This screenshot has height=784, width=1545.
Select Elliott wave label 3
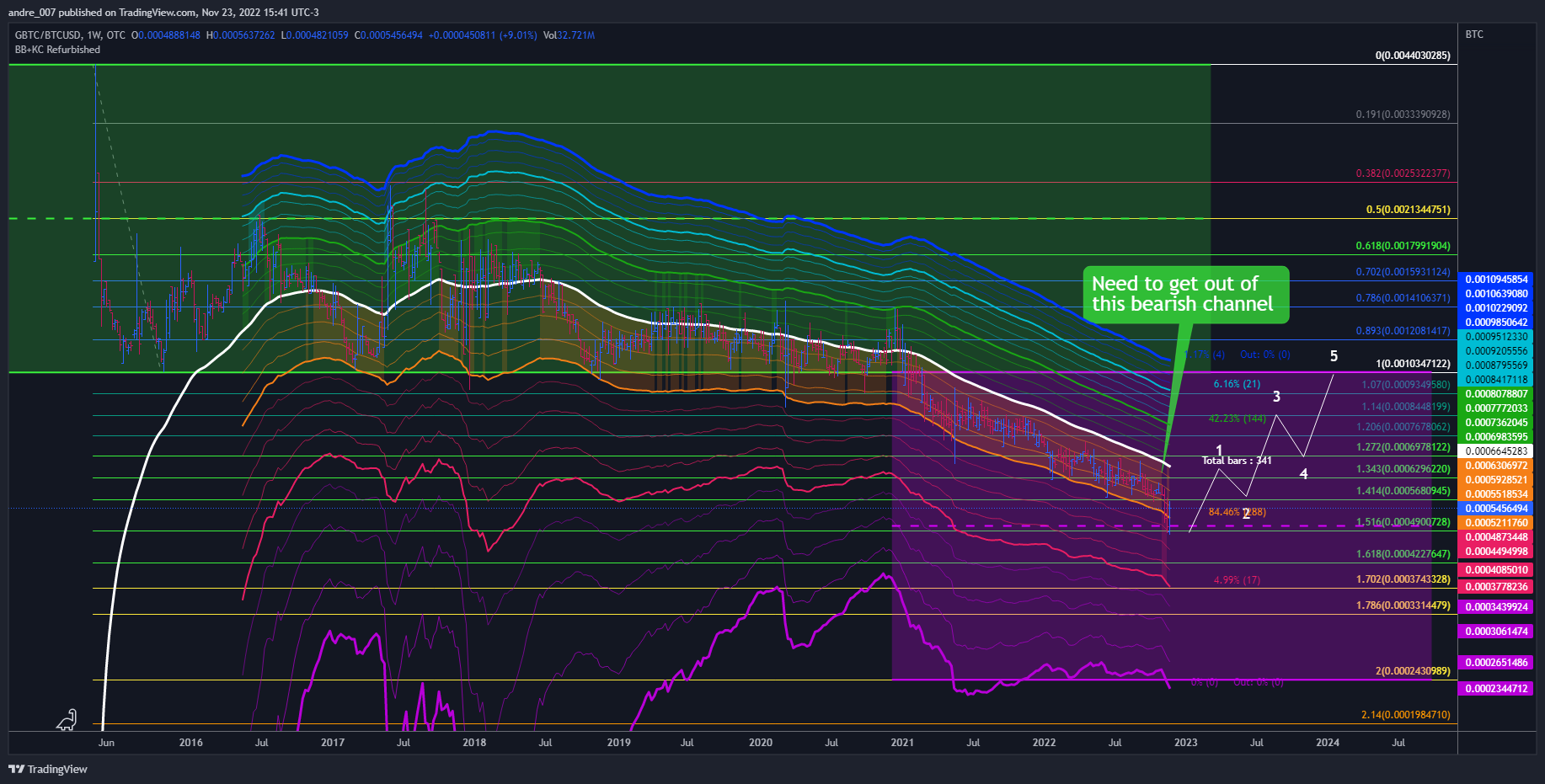1276,396
